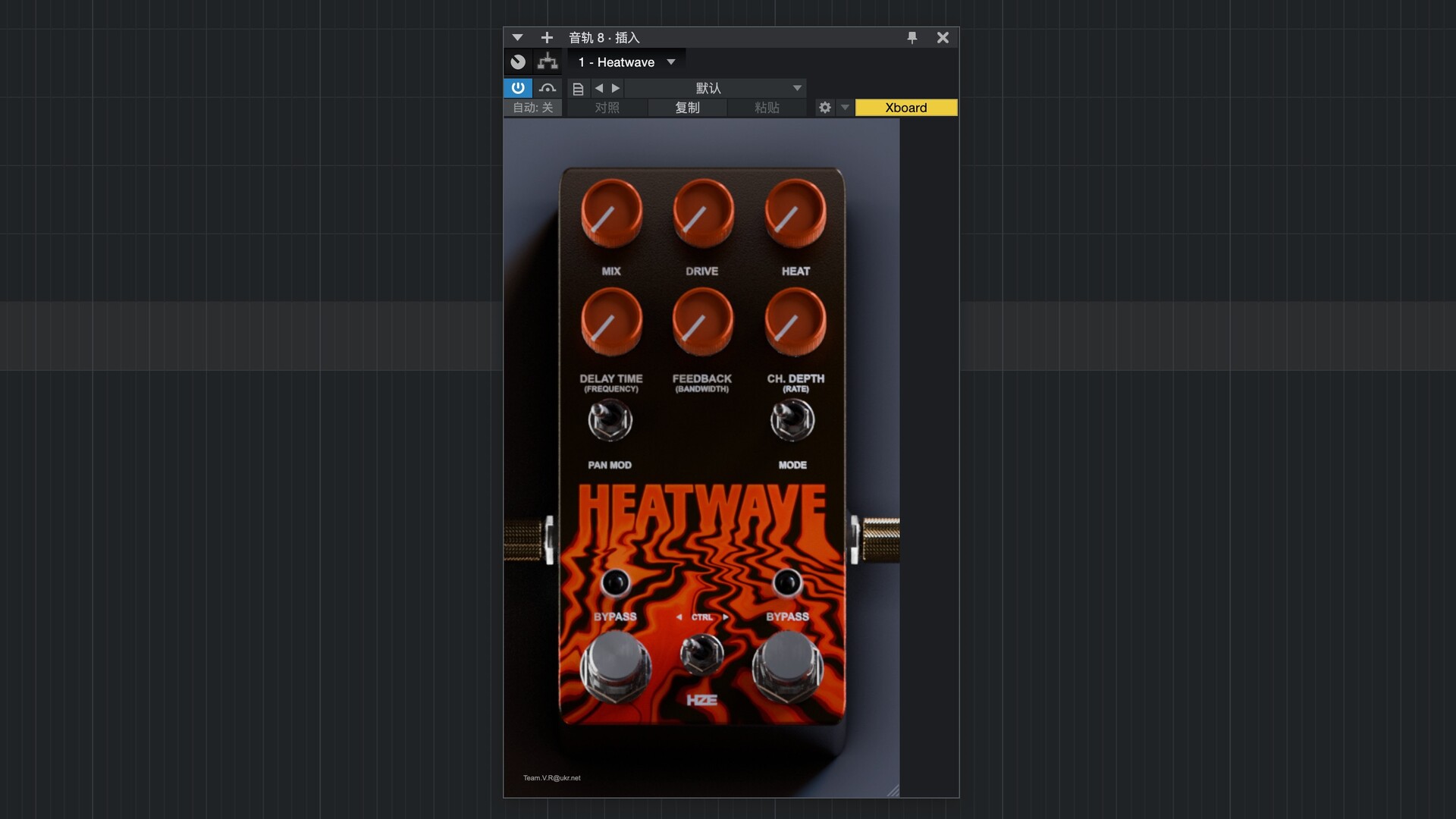Load the next preset
1456x819 pixels.
[x=616, y=89]
